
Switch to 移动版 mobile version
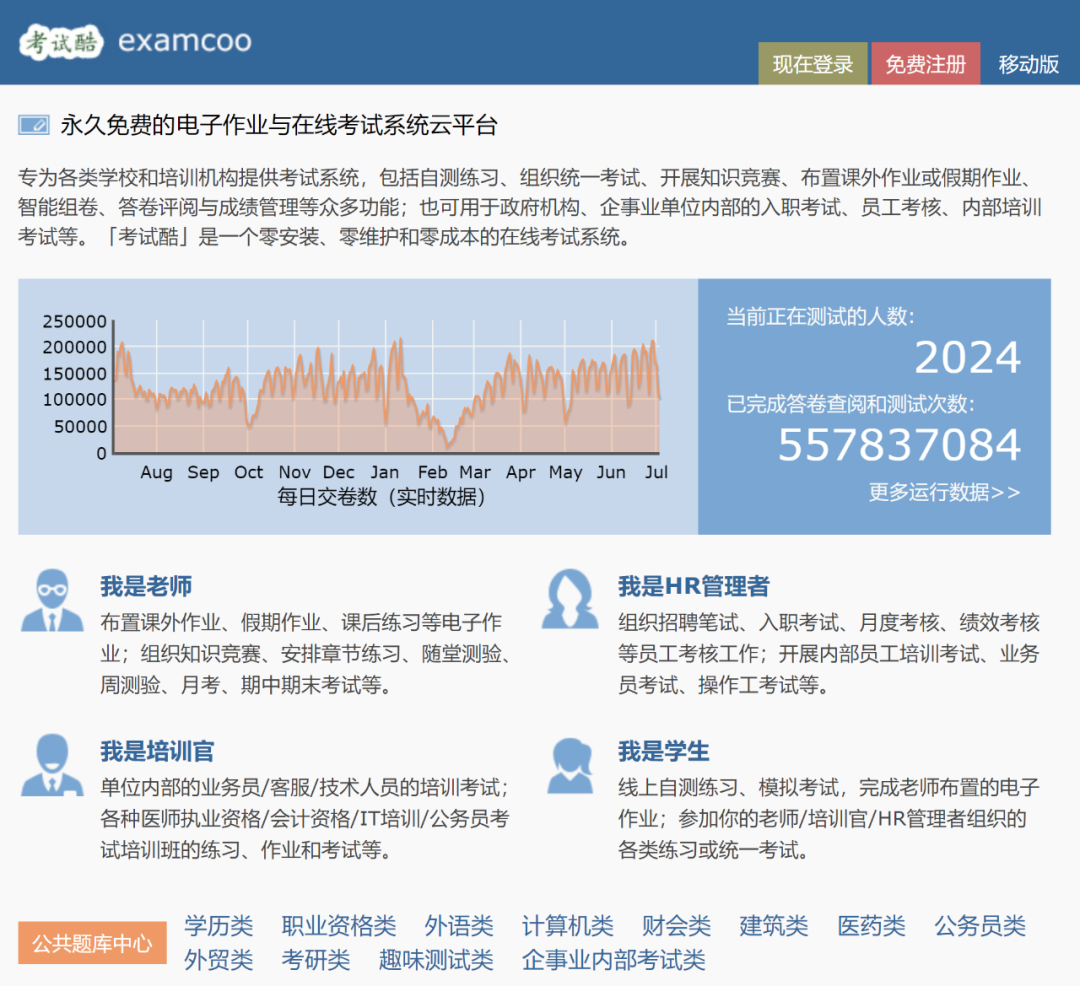[x=1028, y=64]
